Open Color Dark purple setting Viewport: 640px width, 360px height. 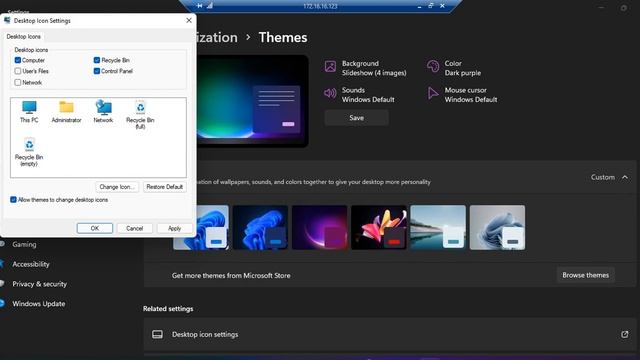click(454, 68)
